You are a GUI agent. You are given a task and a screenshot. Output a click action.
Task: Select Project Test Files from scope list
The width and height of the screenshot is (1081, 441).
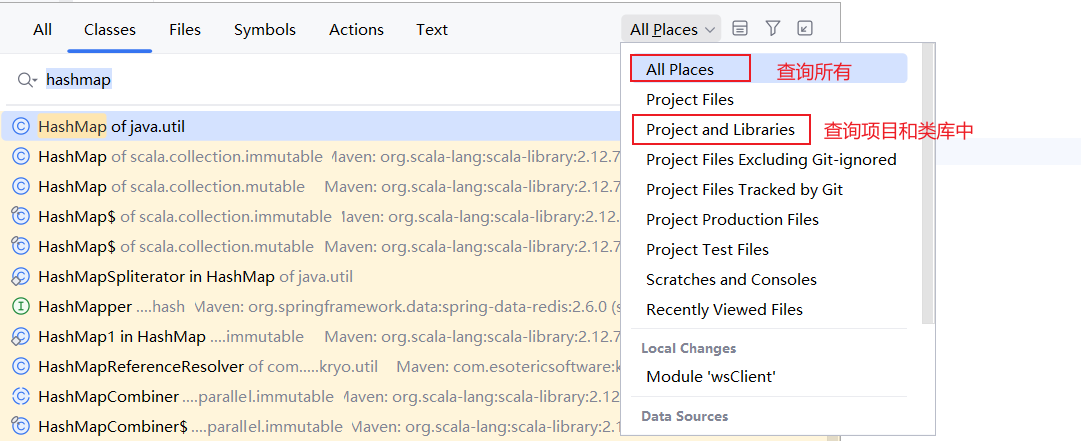tap(707, 250)
